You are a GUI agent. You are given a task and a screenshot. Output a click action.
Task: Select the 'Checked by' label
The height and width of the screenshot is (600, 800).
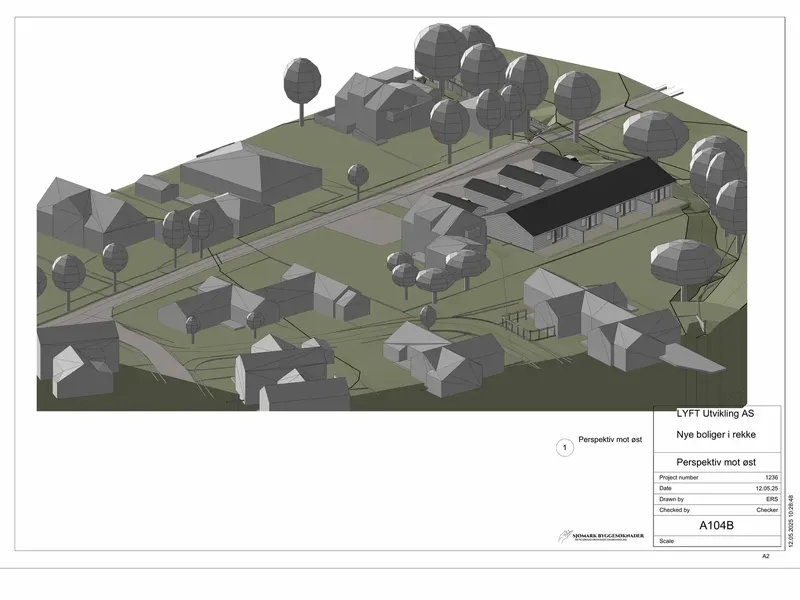pos(674,510)
